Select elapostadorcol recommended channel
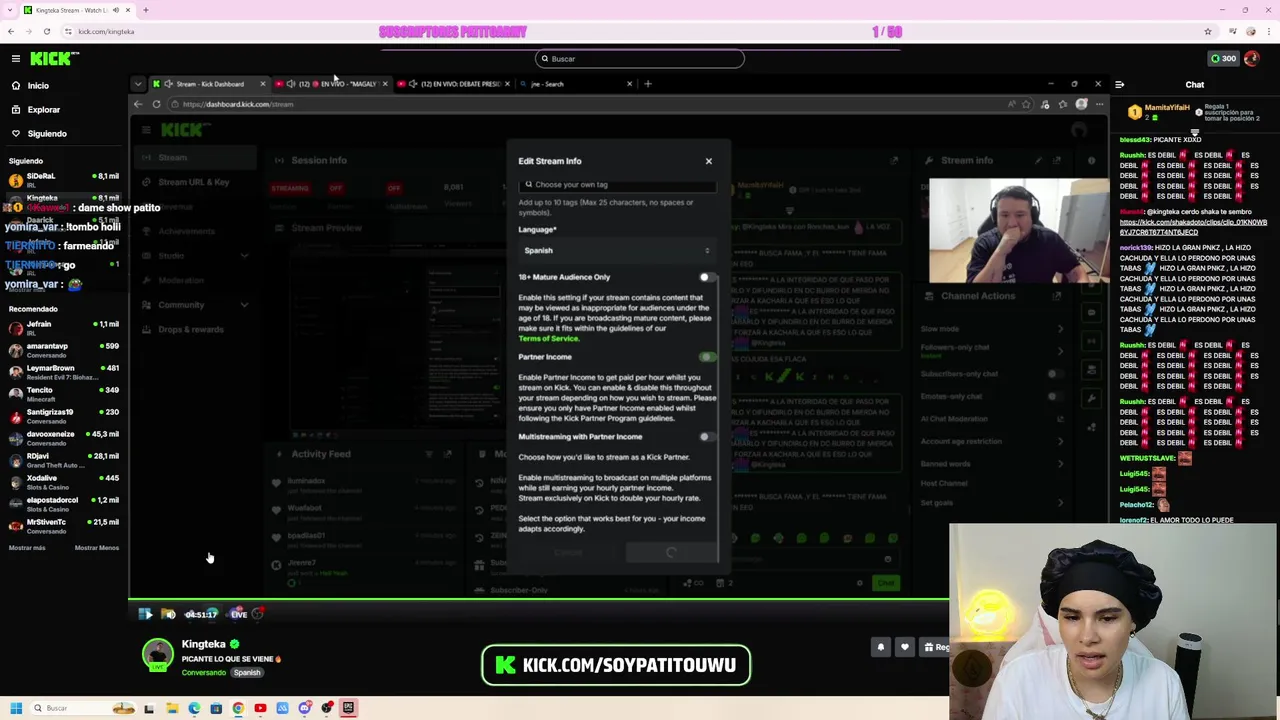This screenshot has width=1280, height=720. (x=64, y=504)
